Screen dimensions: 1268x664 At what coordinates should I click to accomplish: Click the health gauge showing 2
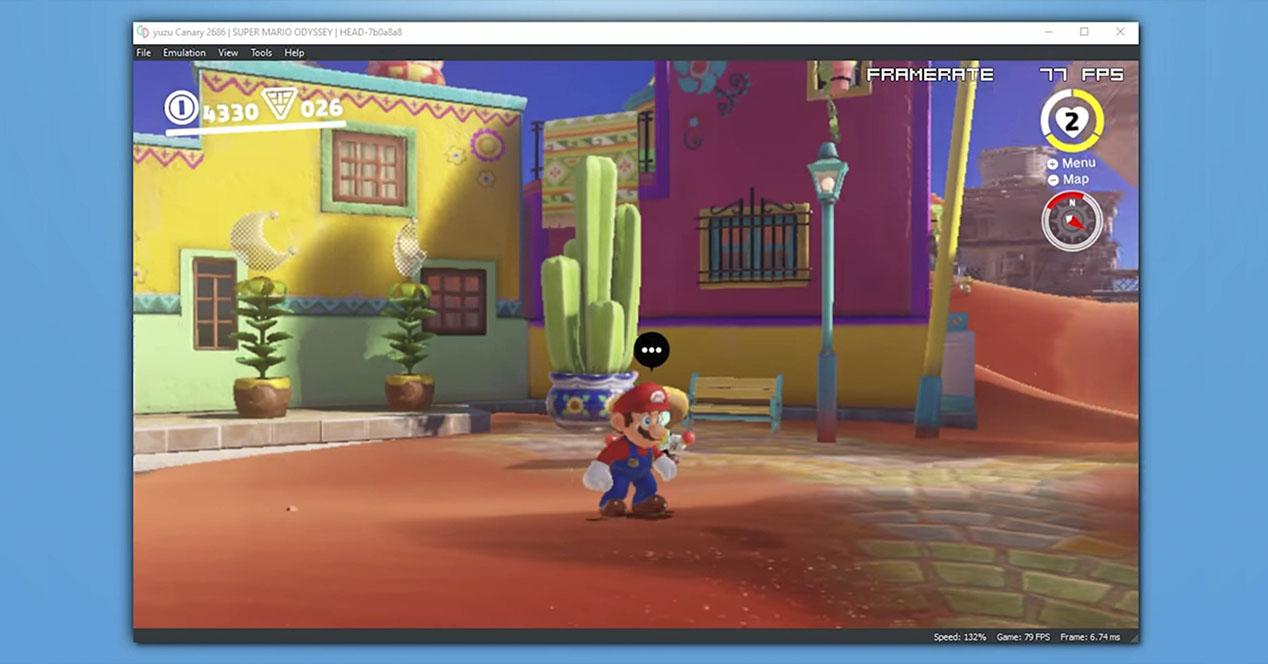click(x=1071, y=121)
